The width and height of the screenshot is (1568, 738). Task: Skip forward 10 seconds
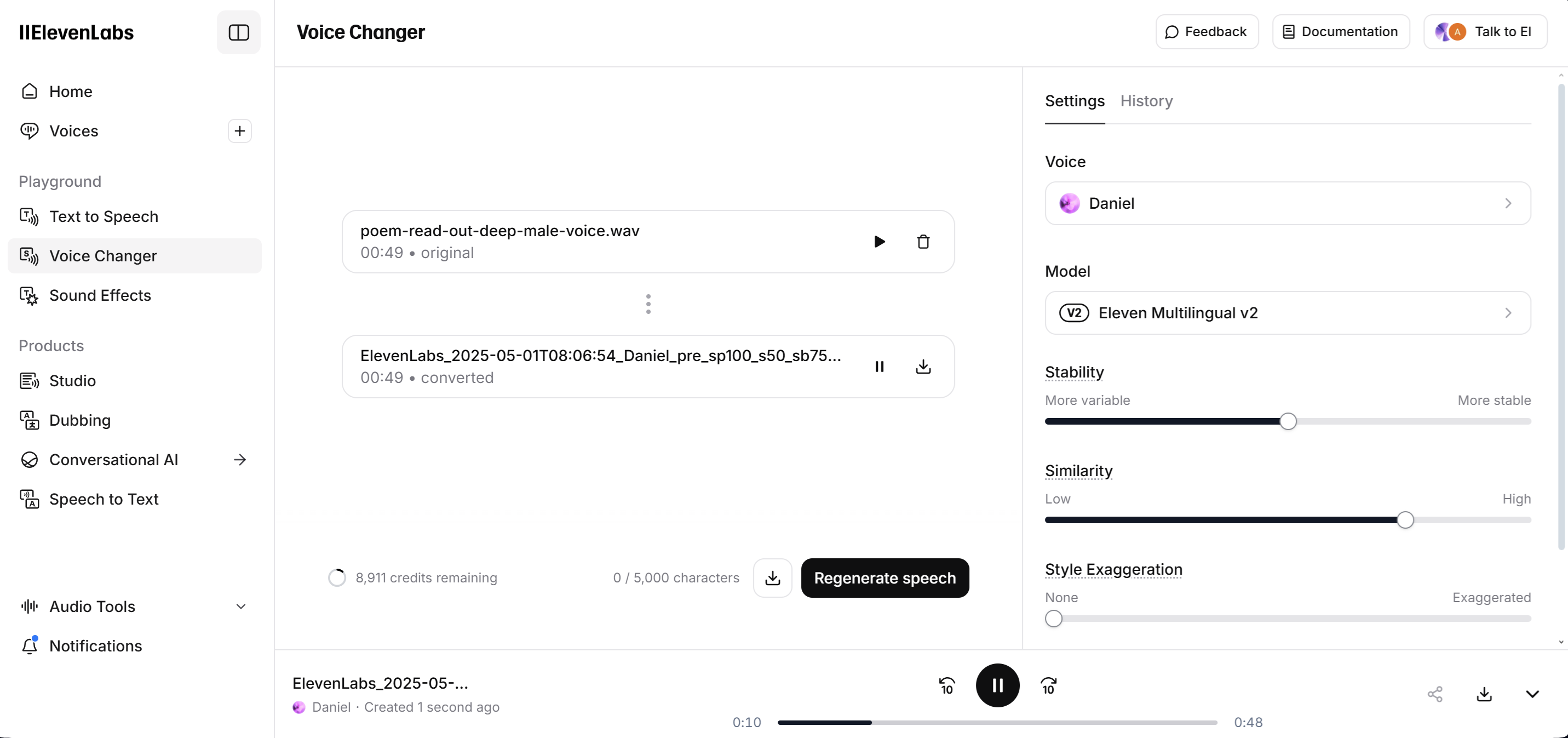pos(1048,685)
